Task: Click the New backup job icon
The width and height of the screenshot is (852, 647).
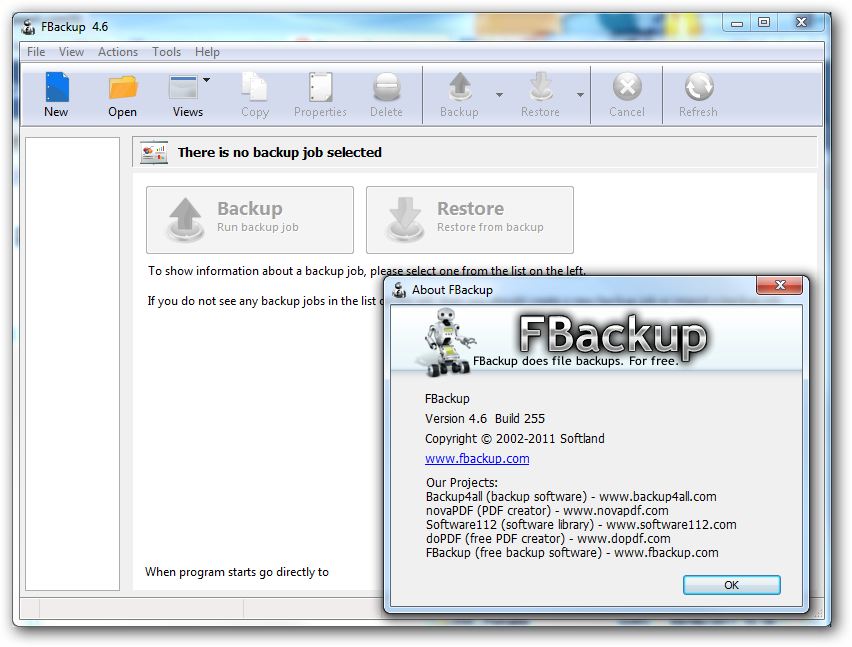Action: pyautogui.click(x=57, y=87)
